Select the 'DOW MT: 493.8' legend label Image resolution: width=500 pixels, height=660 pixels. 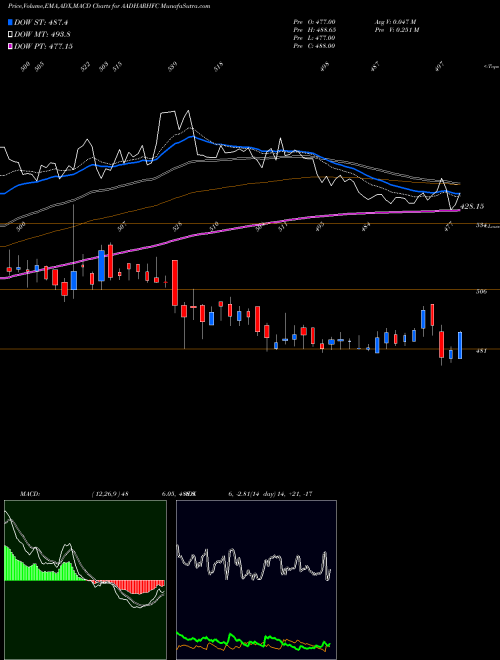coord(42,34)
